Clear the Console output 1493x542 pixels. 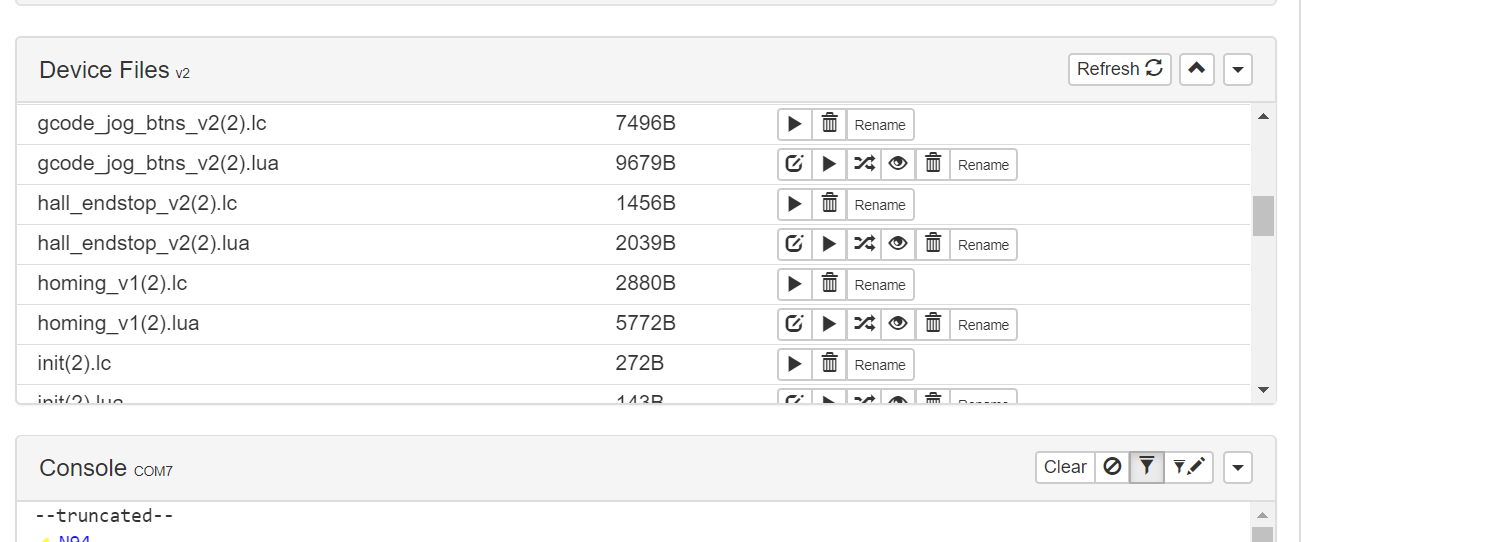click(x=1065, y=467)
